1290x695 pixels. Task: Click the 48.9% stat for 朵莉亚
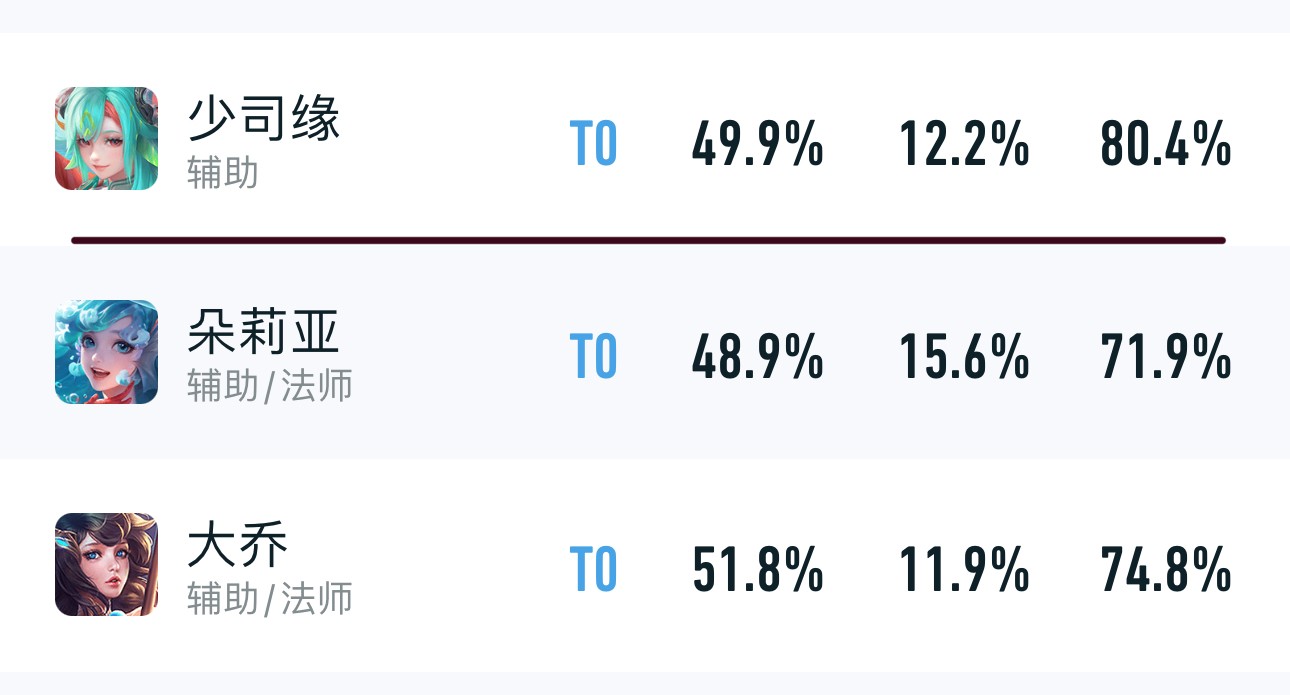pos(757,357)
